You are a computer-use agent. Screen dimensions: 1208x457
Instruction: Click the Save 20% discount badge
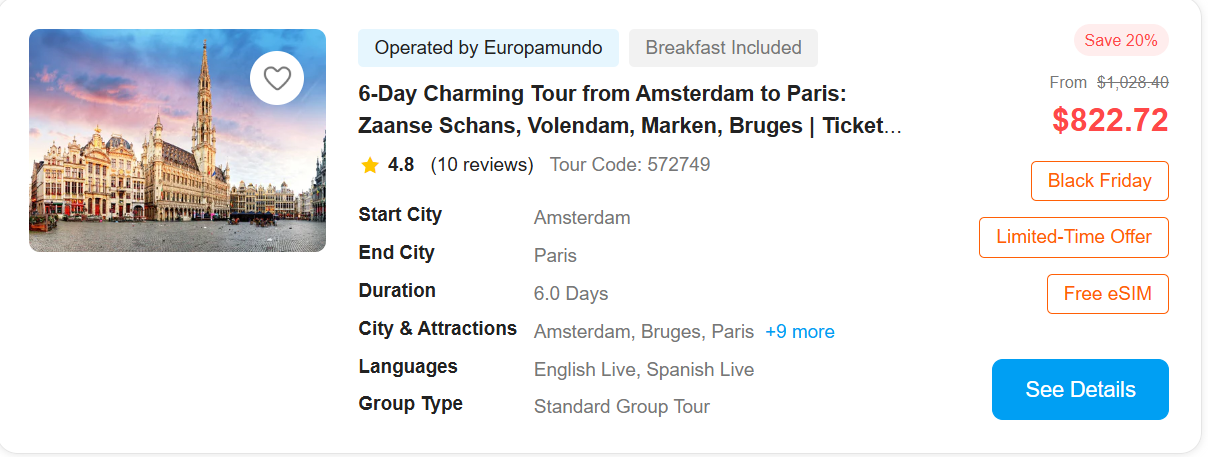[1120, 41]
